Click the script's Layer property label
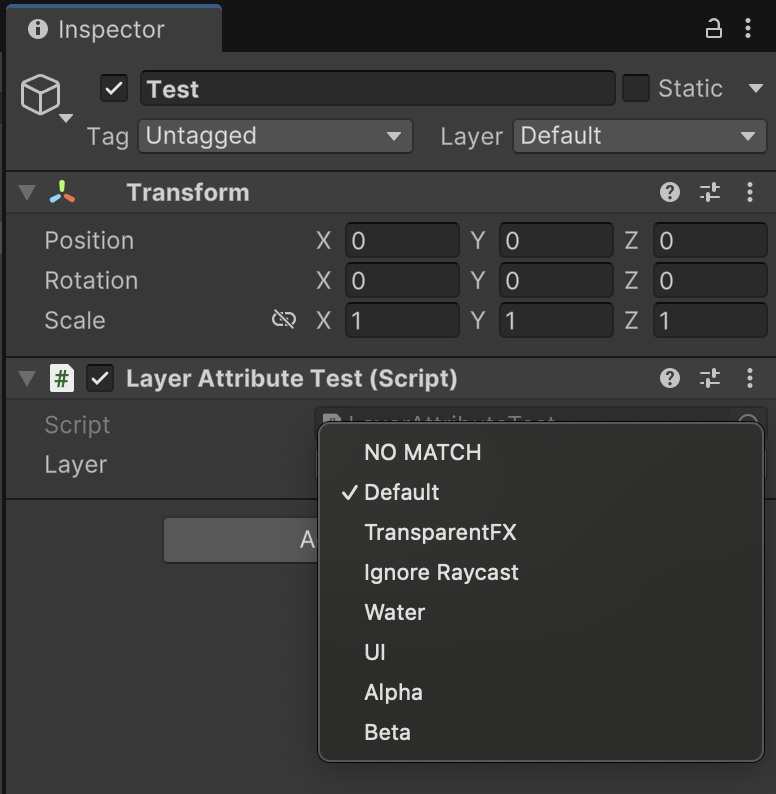 pos(76,465)
